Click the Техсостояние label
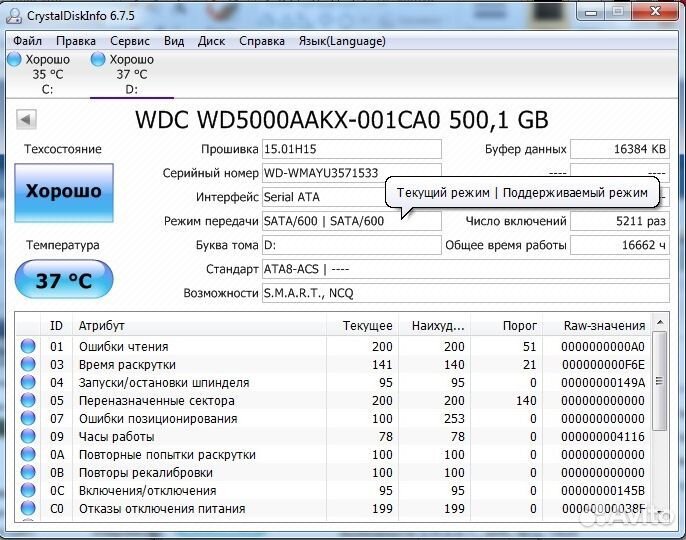This screenshot has width=686, height=540. coord(63,149)
